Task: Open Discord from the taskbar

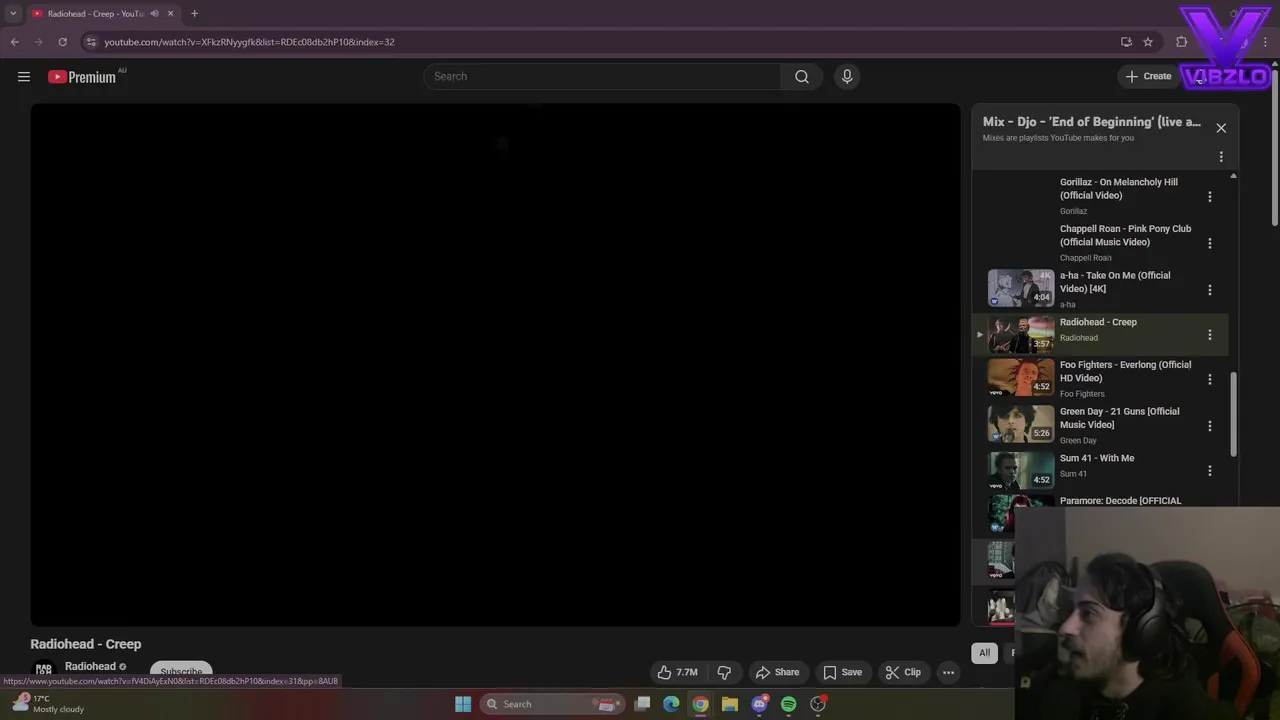Action: (x=759, y=704)
